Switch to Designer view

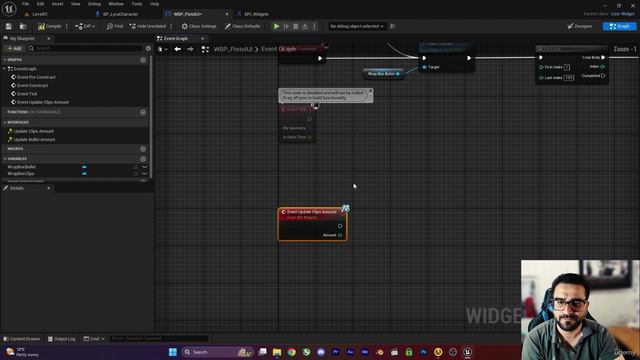[x=580, y=26]
